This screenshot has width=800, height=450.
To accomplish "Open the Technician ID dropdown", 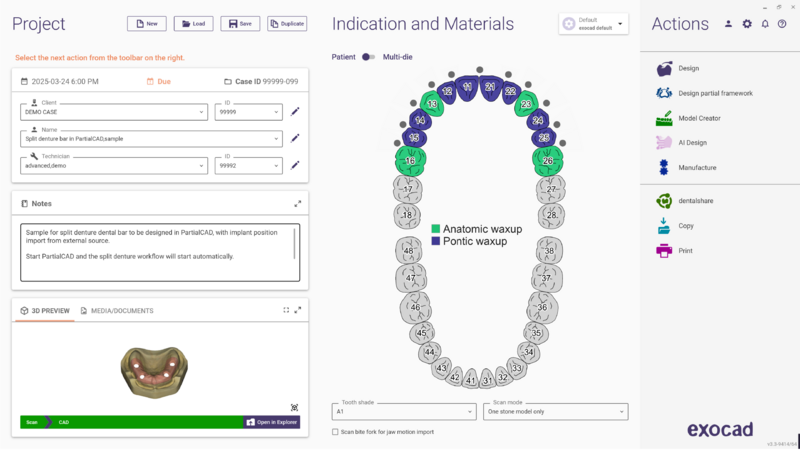I will coord(248,166).
